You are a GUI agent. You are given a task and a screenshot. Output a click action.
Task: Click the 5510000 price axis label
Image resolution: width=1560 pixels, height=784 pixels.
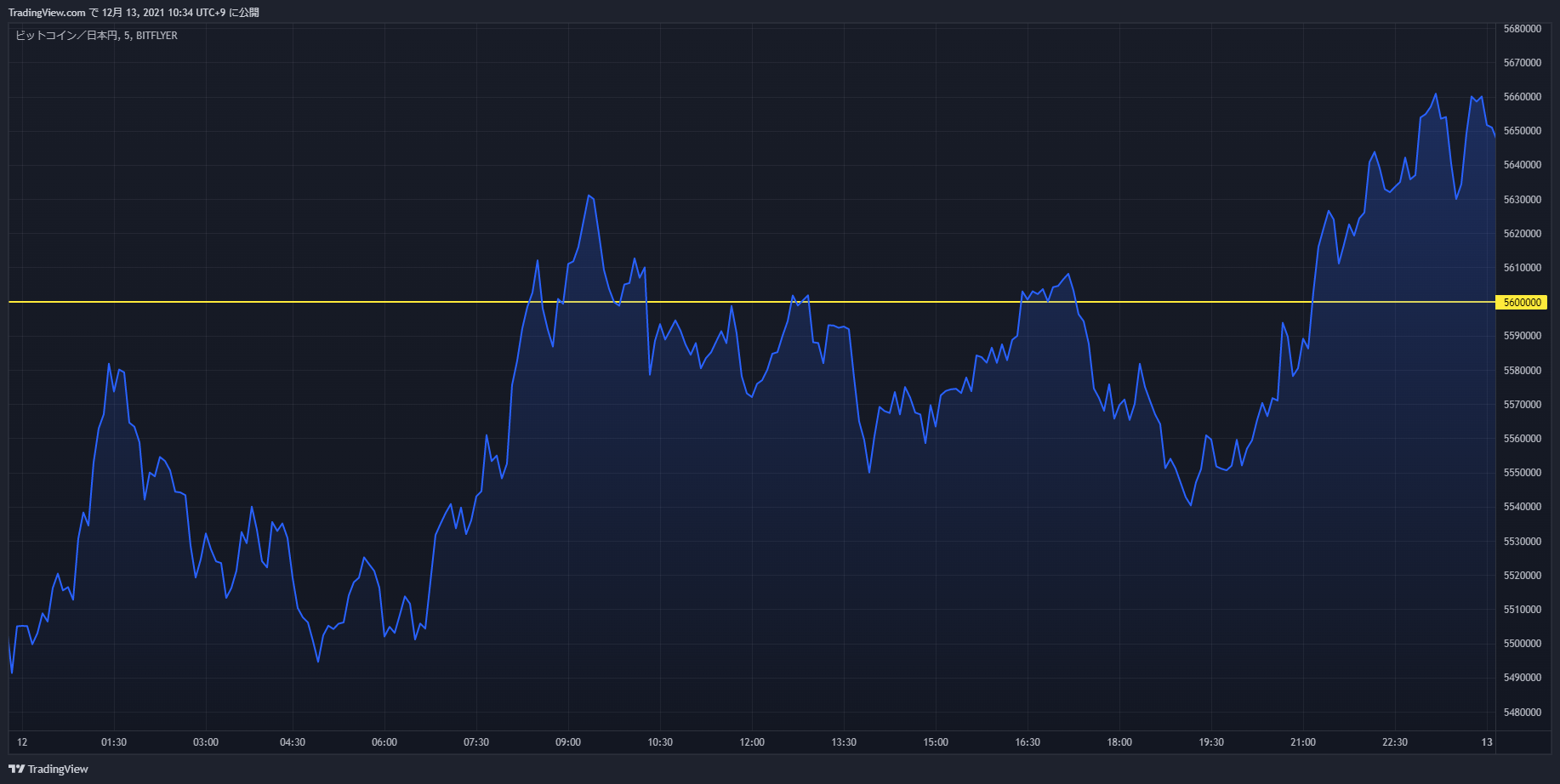[1522, 610]
